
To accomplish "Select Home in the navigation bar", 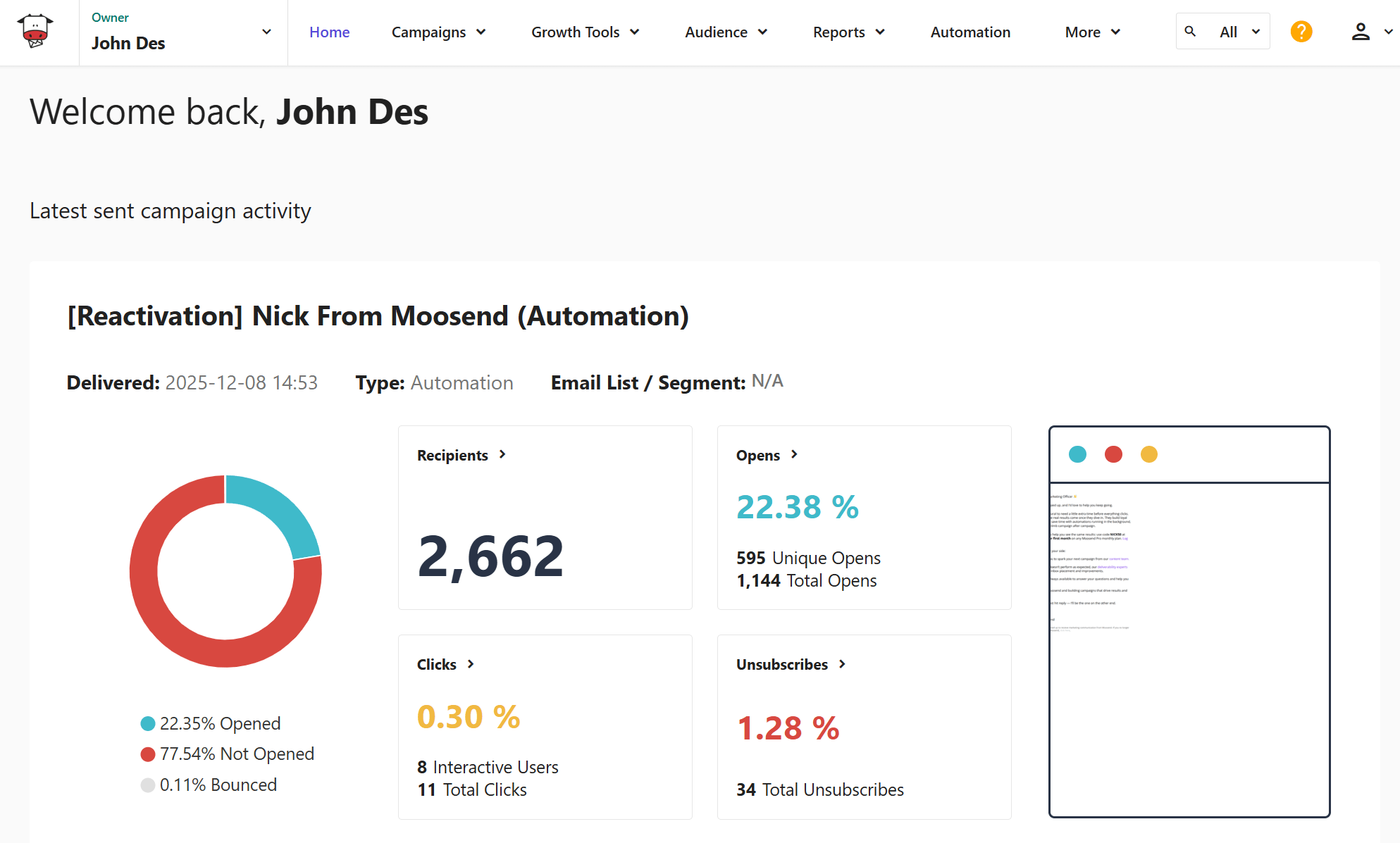I will tap(329, 32).
